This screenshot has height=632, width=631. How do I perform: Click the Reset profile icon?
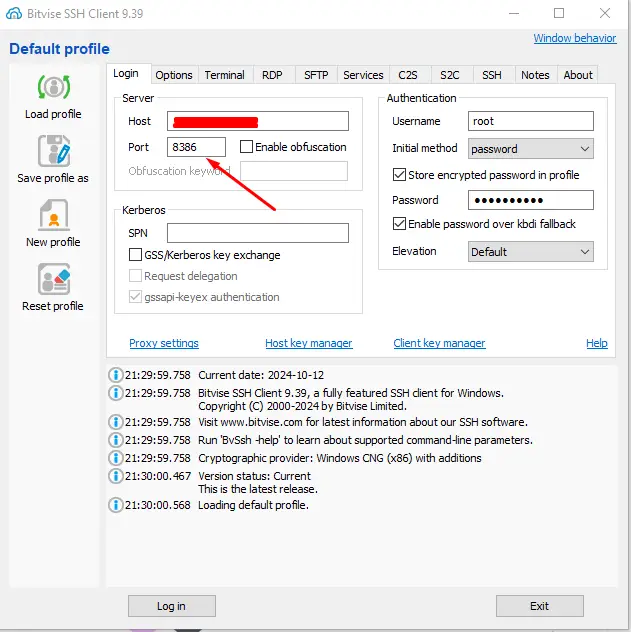tap(54, 279)
